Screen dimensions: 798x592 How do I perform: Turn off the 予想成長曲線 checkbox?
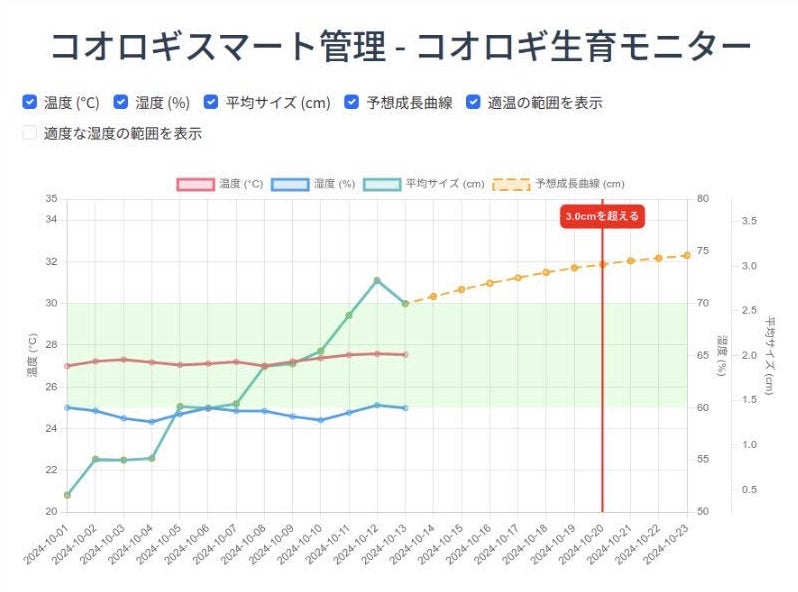click(x=351, y=102)
